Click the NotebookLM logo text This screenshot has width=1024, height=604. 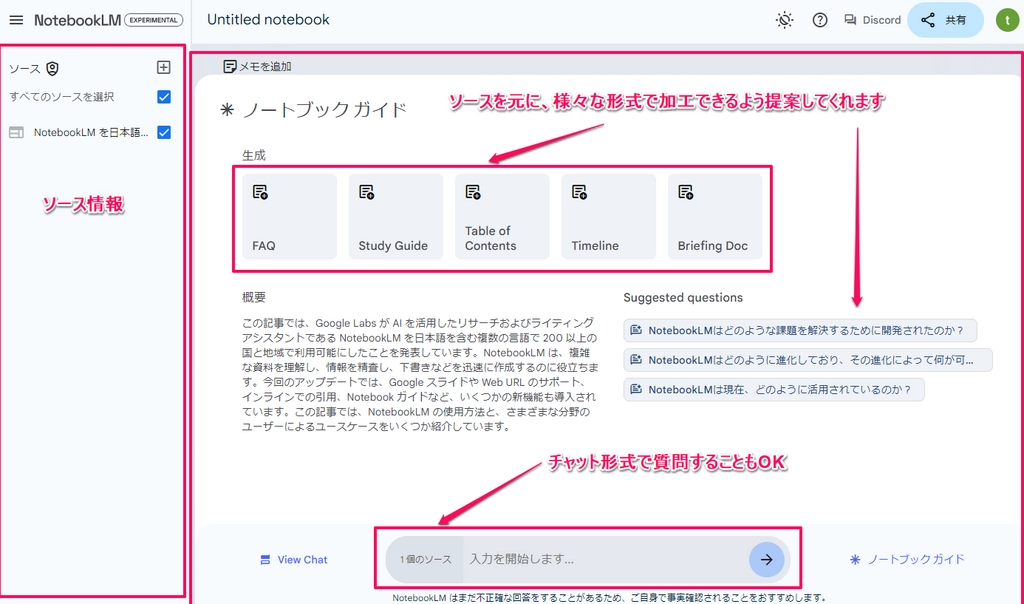coord(78,20)
